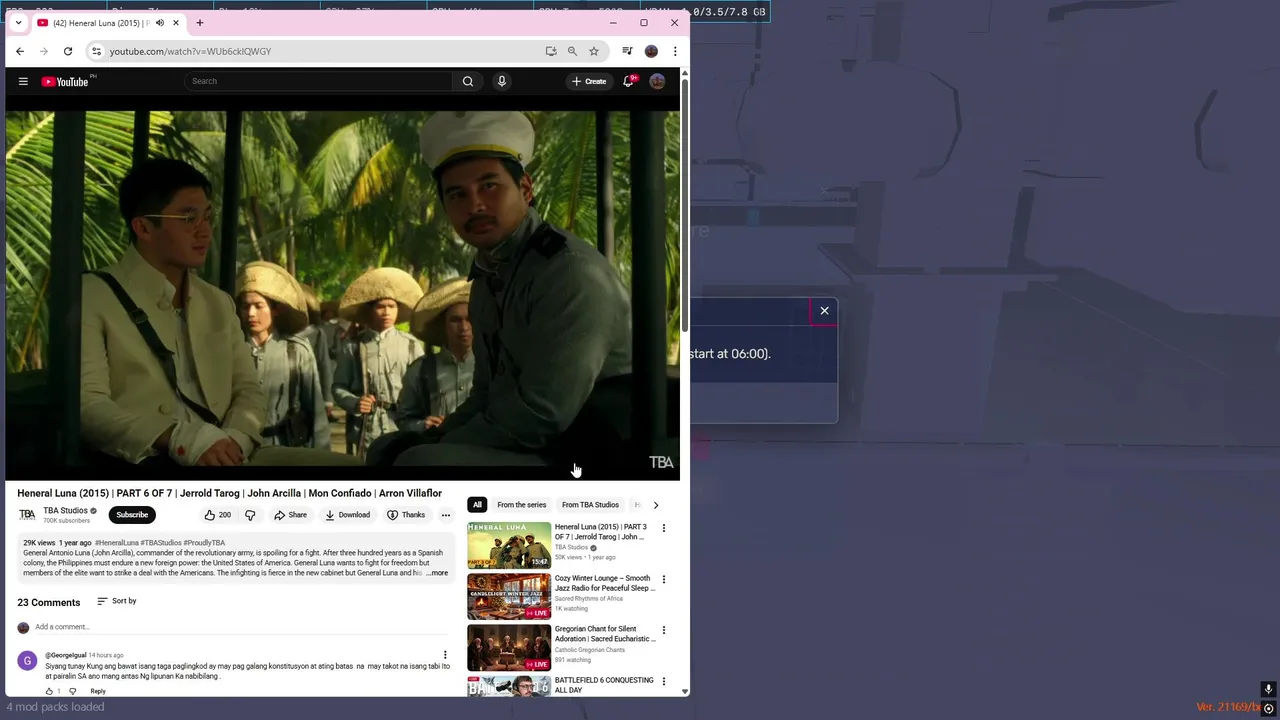Open the Chrome profile avatar
The image size is (1280, 720).
[651, 51]
